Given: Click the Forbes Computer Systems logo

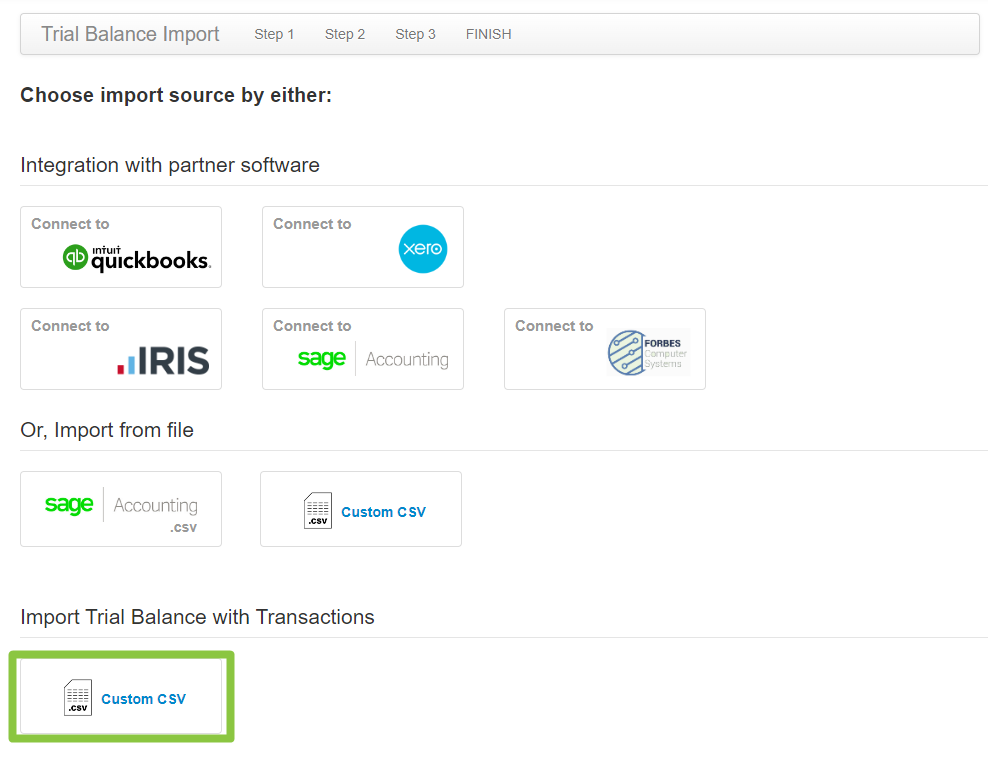Looking at the screenshot, I should 648,352.
